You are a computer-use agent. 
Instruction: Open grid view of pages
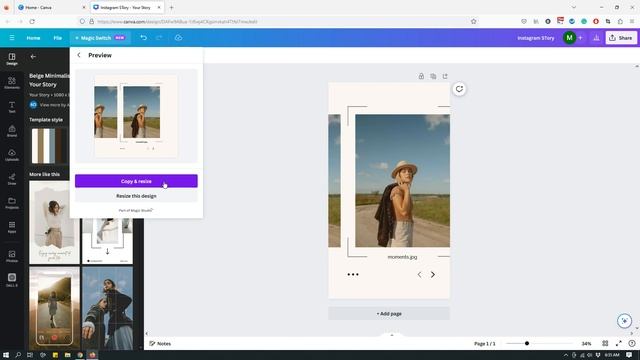pos(605,343)
